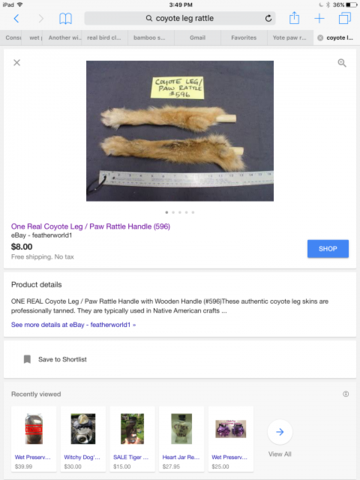Select second image carousel dot
360x480 pixels.
[x=173, y=212]
